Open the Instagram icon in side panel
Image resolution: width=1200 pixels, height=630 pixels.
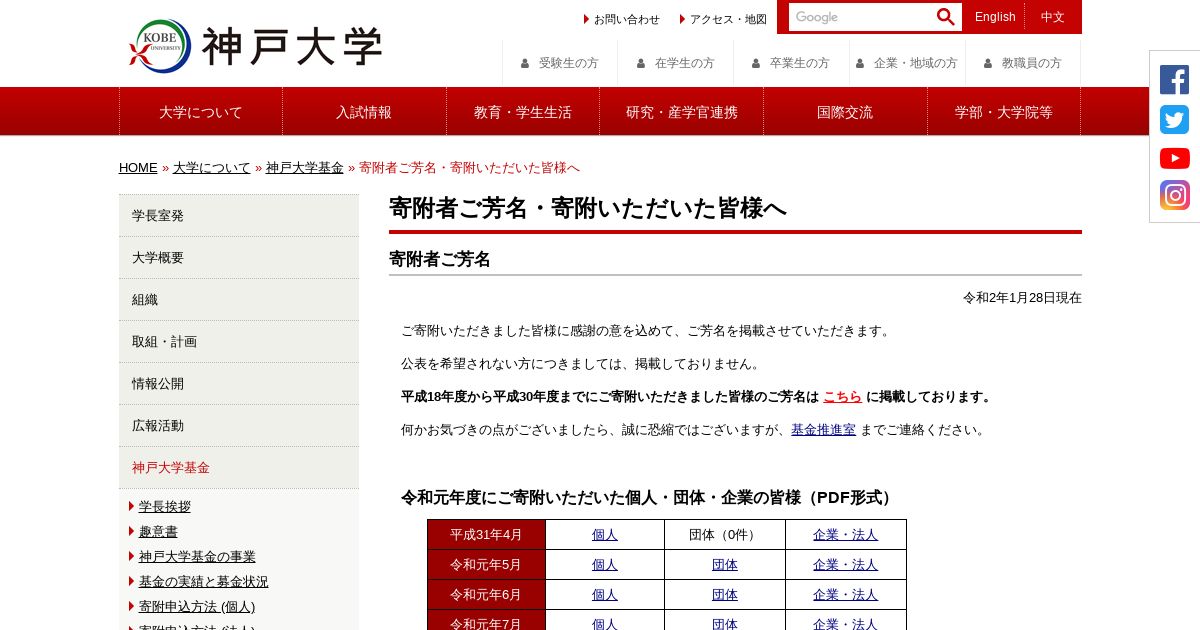coord(1174,195)
